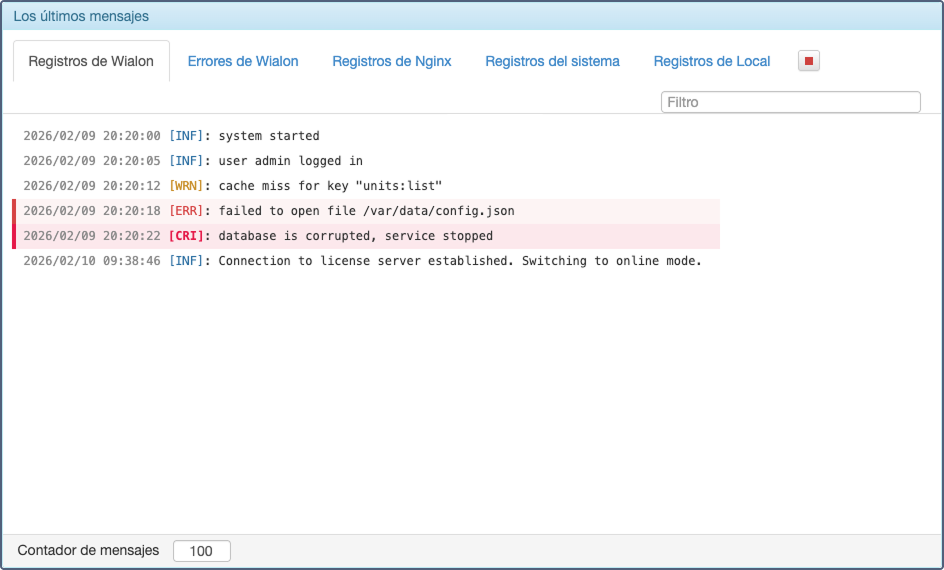Click the "system started" log message

(x=269, y=136)
